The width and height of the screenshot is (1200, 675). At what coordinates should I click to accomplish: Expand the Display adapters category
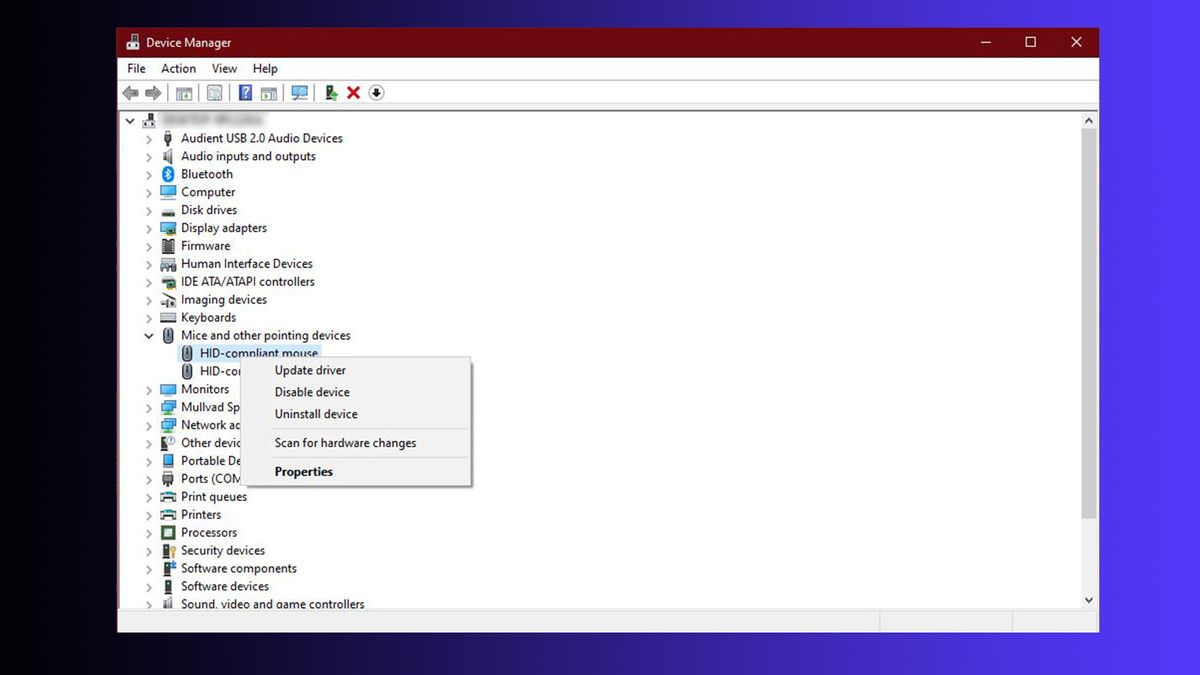click(x=149, y=228)
